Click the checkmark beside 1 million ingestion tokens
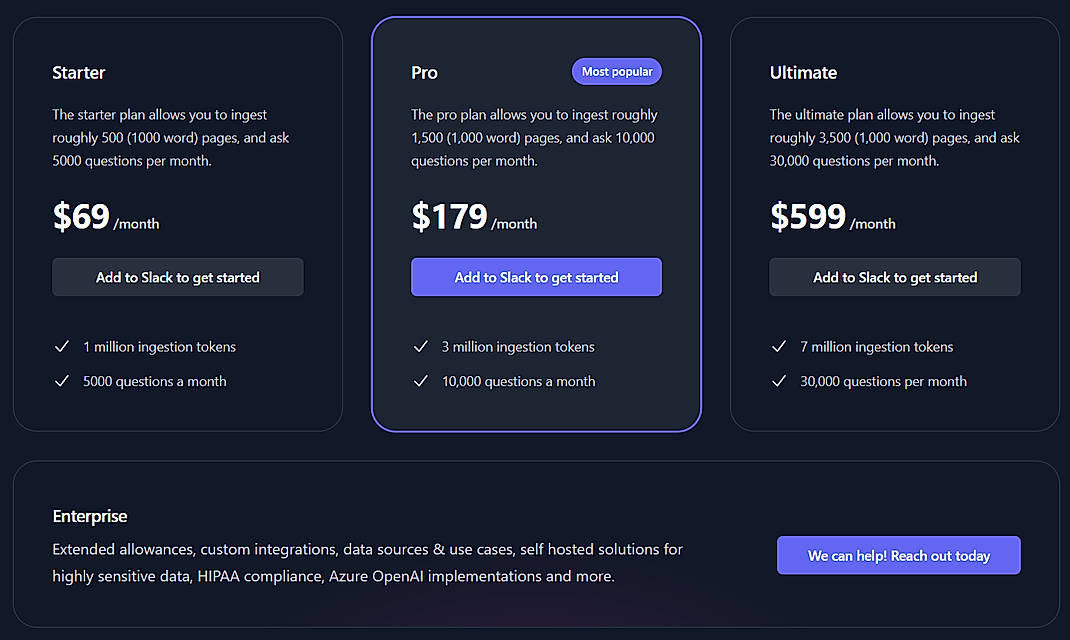Image resolution: width=1070 pixels, height=640 pixels. pyautogui.click(x=62, y=346)
